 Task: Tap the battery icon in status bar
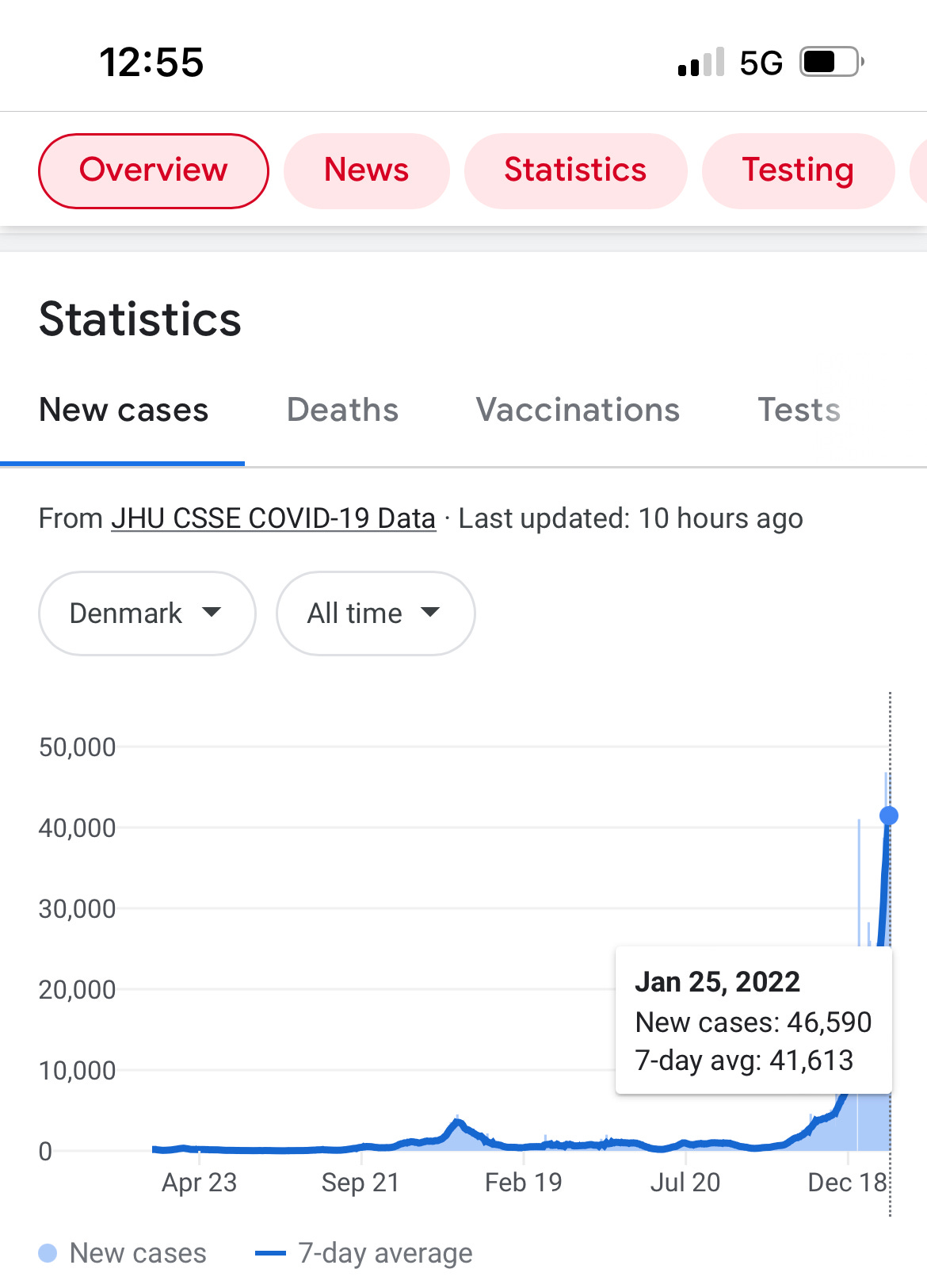tap(830, 62)
